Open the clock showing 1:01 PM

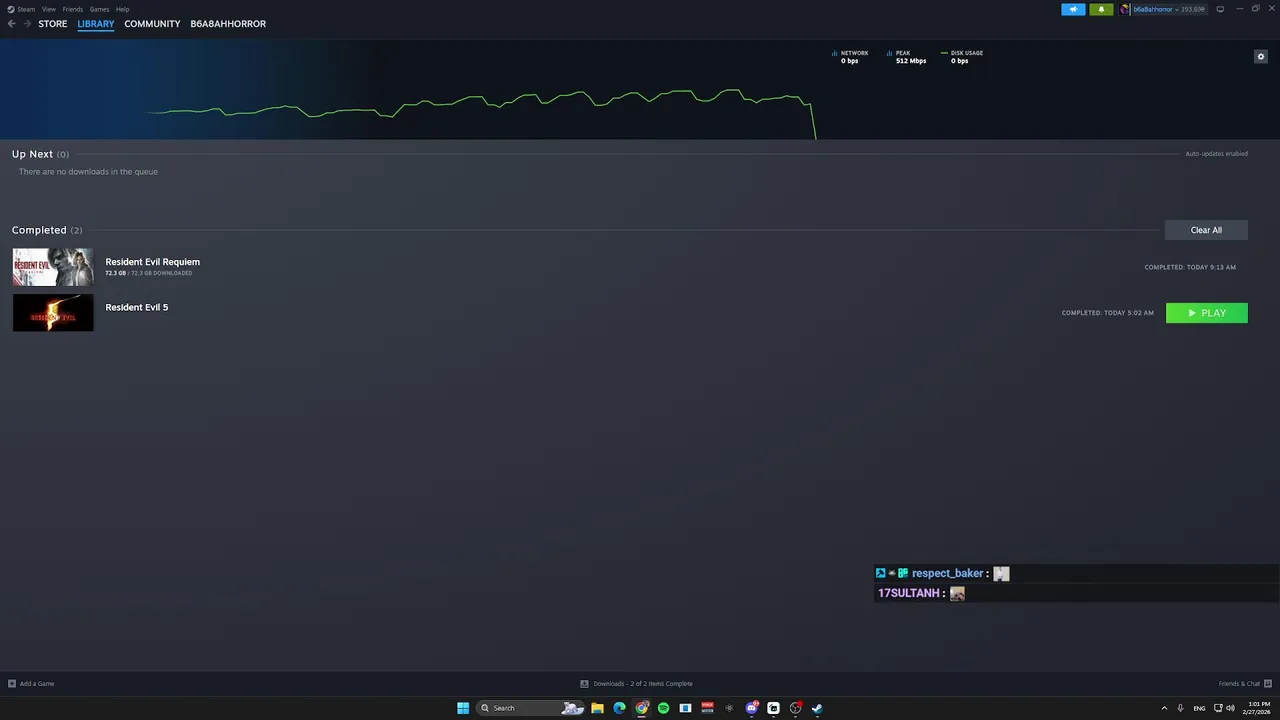tap(1256, 708)
